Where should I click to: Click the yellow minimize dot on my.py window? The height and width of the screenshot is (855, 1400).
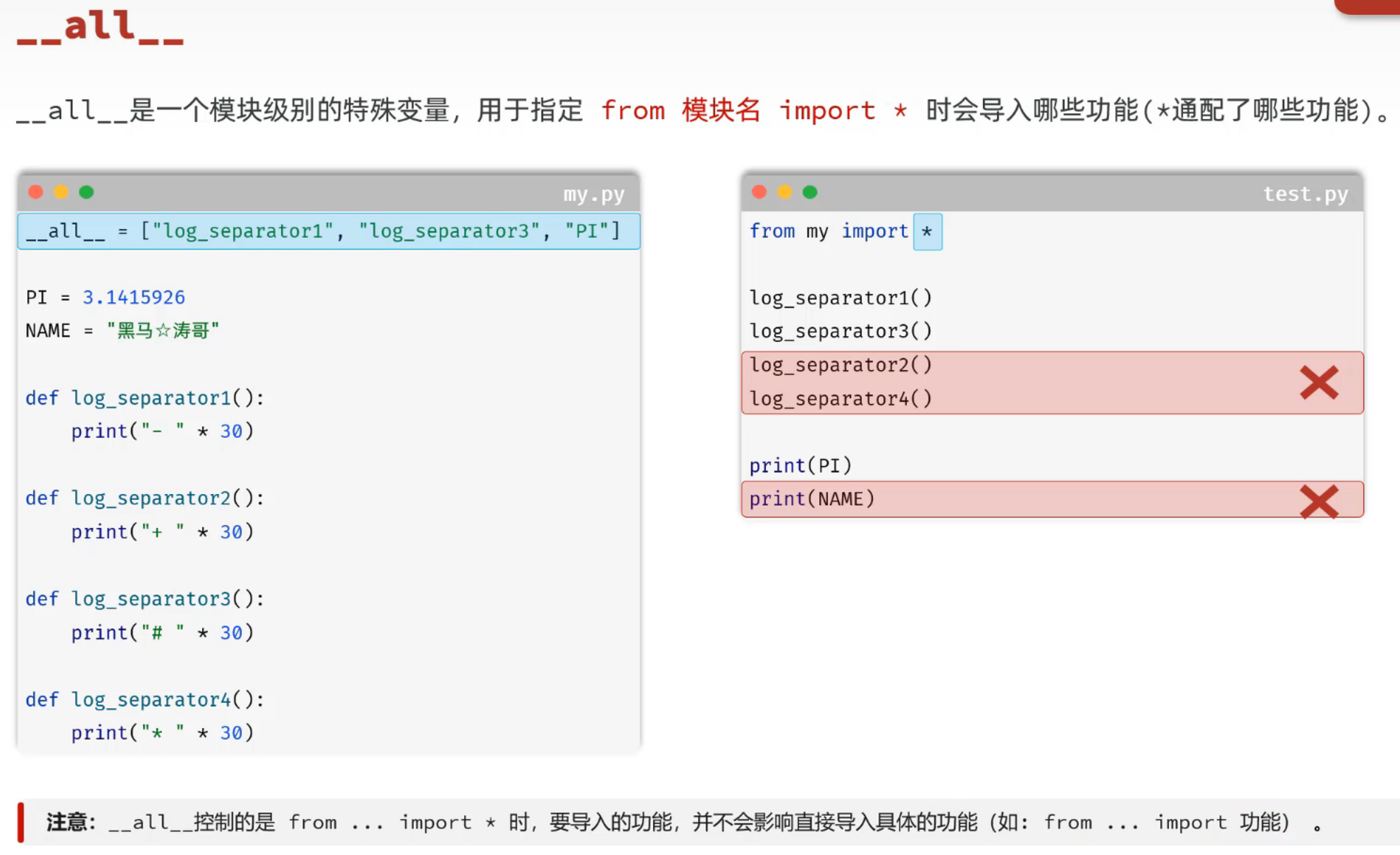[61, 192]
